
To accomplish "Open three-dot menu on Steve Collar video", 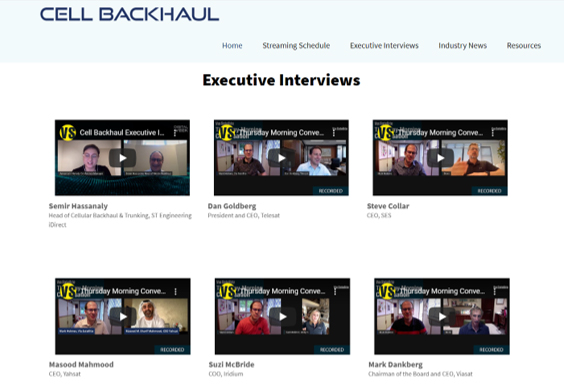I will [493, 133].
